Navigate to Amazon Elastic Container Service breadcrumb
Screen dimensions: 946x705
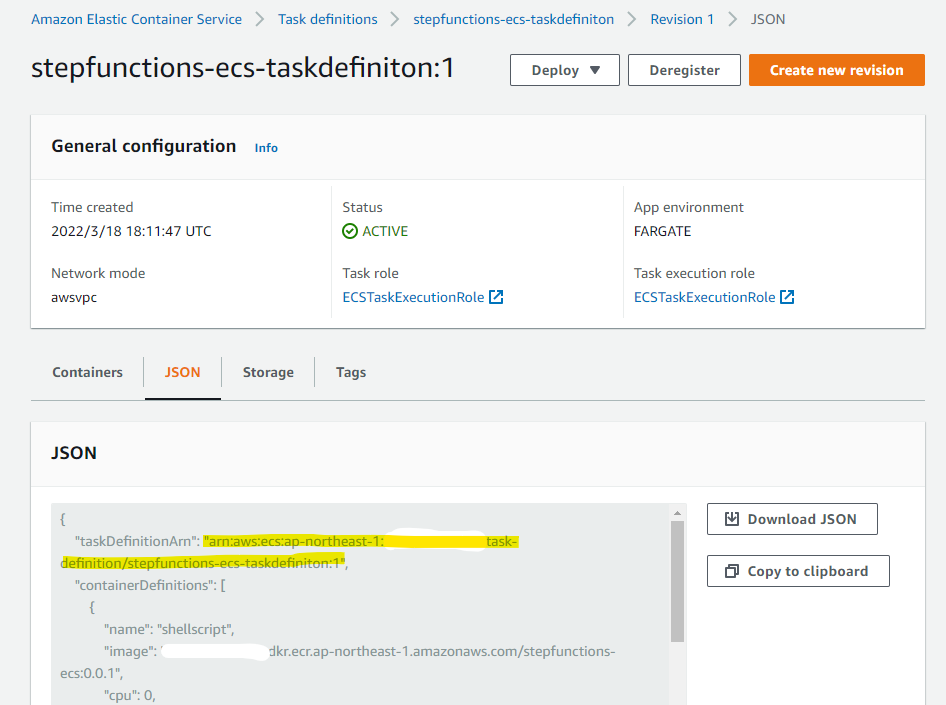[136, 18]
